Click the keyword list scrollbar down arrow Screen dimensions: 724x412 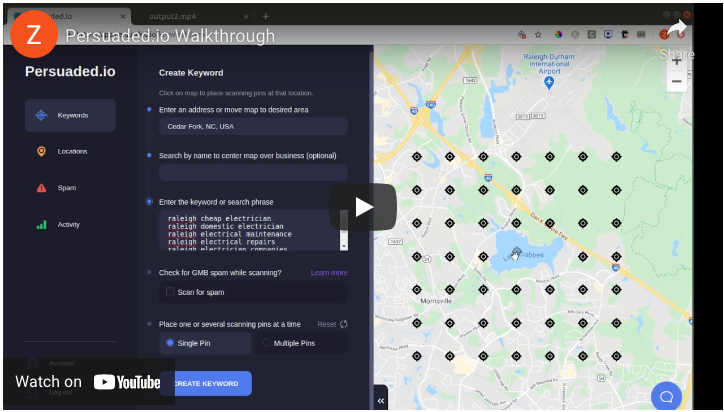pos(344,246)
